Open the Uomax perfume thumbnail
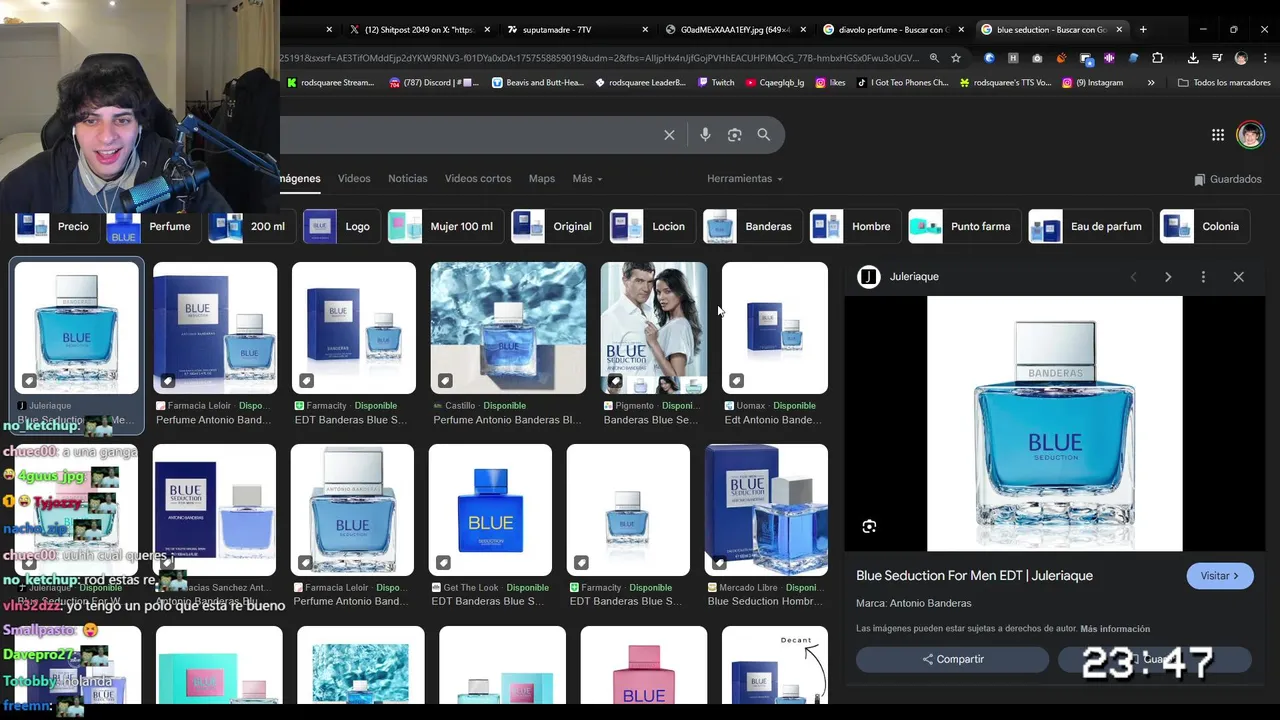Viewport: 1280px width, 720px height. coord(775,328)
